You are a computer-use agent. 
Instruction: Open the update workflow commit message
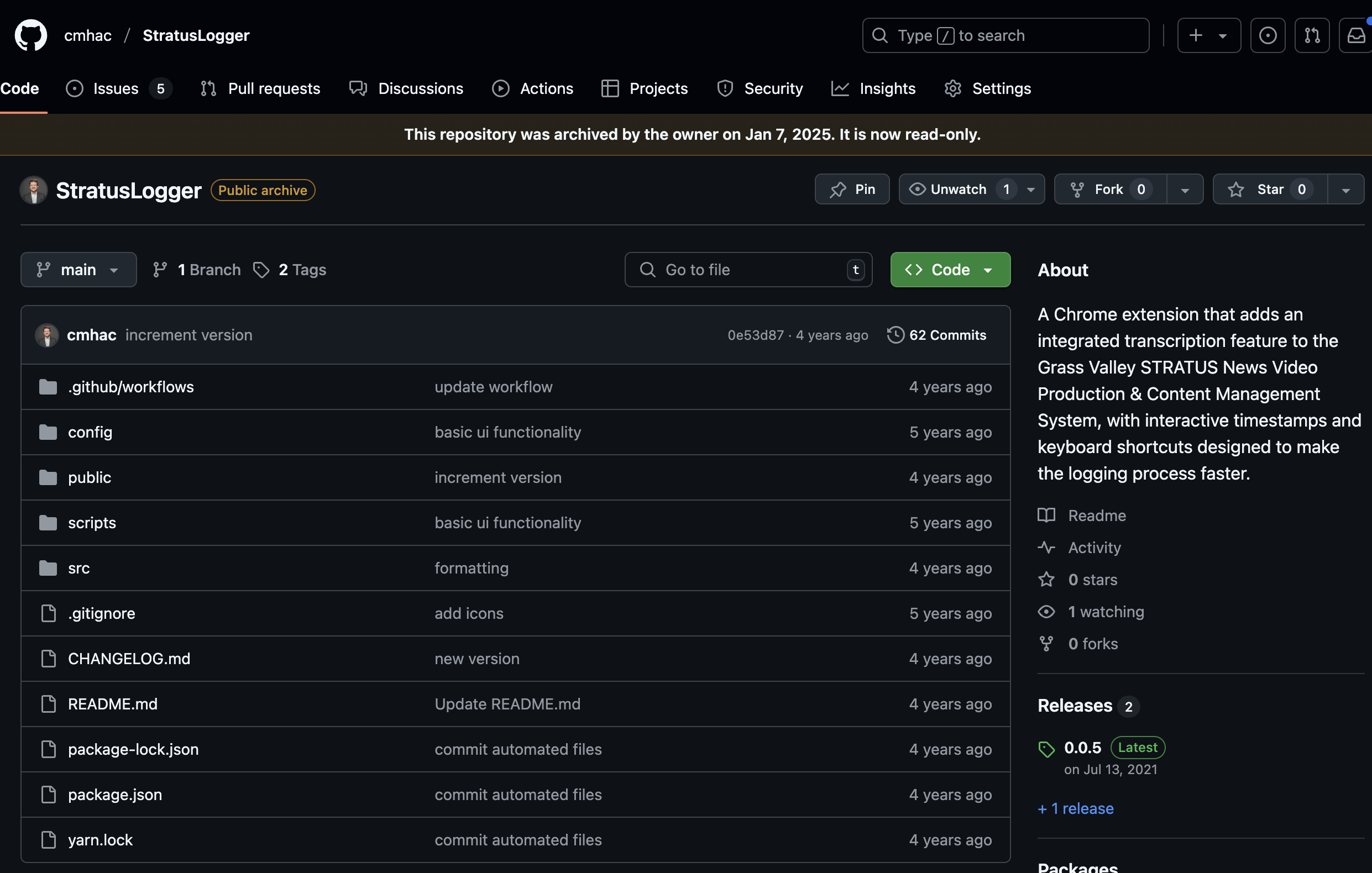pos(494,387)
